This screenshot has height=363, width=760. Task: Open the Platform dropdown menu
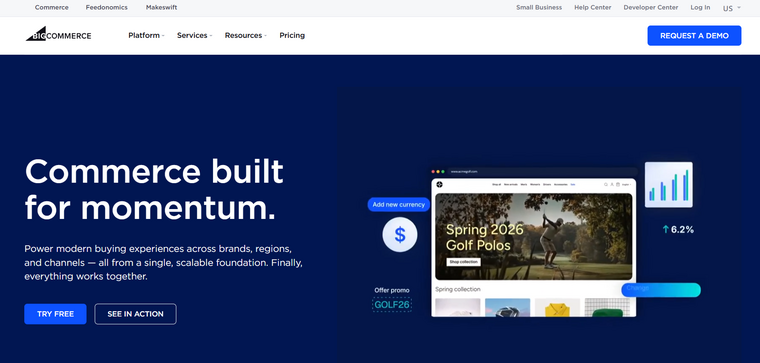pyautogui.click(x=146, y=35)
